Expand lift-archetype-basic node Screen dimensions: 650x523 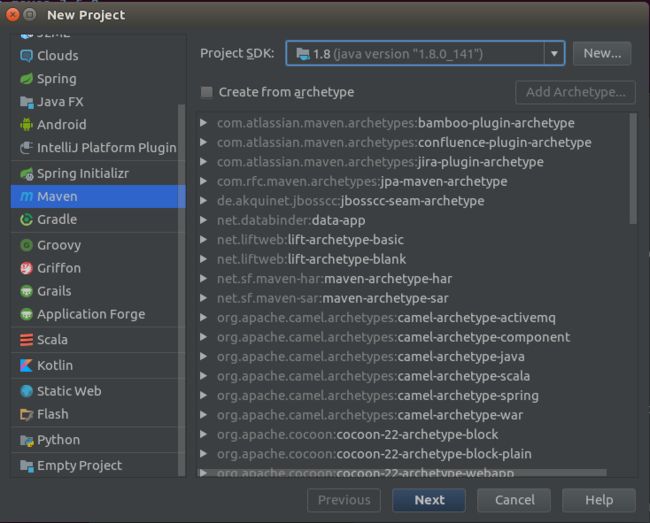[x=203, y=240]
